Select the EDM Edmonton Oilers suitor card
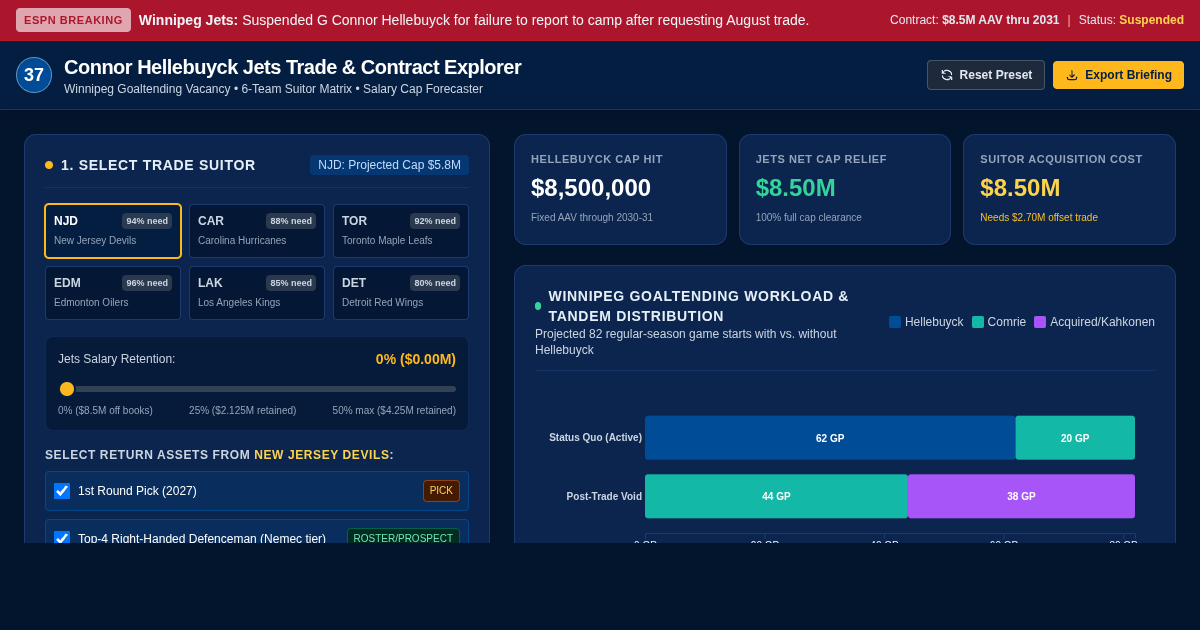The width and height of the screenshot is (1200, 630). (x=113, y=293)
